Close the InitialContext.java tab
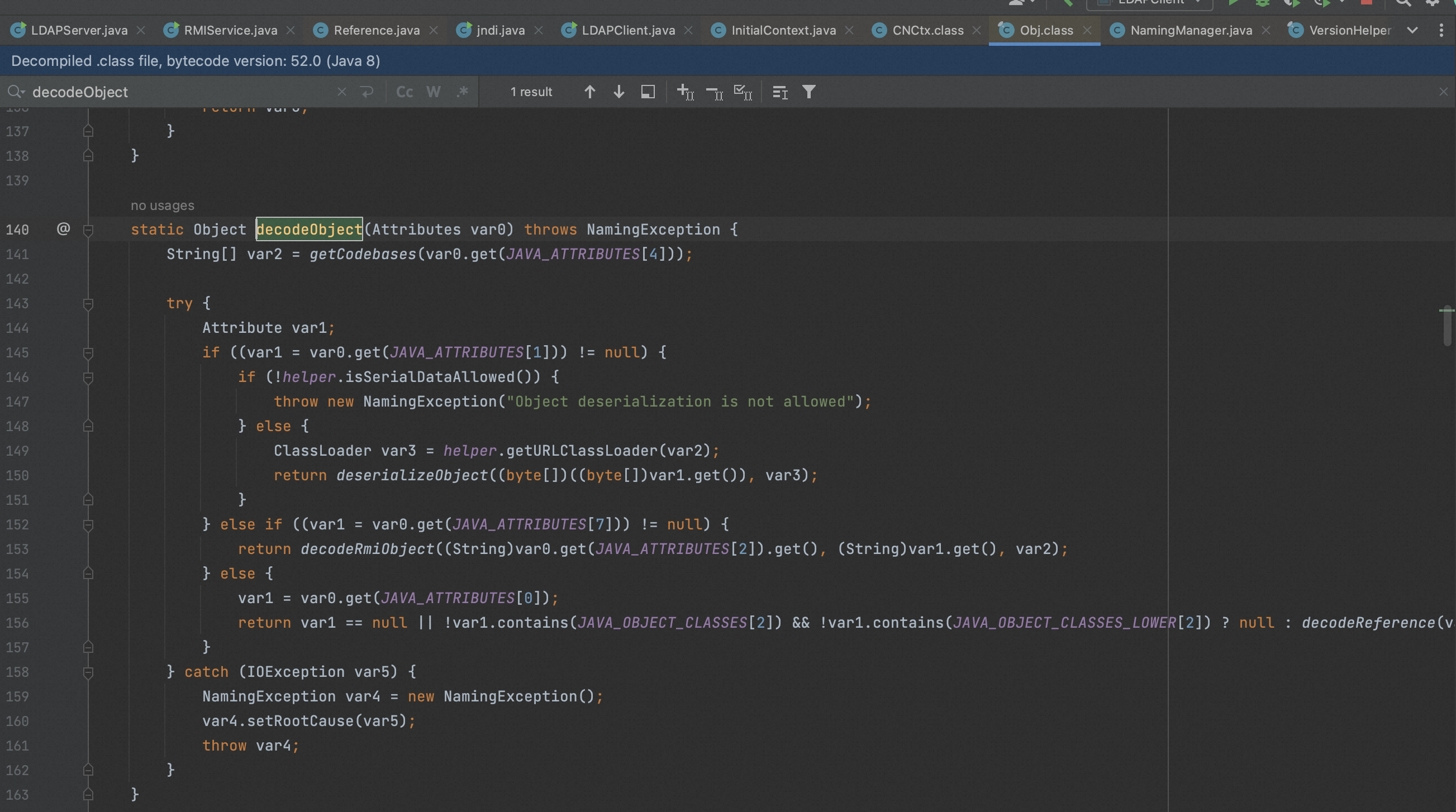The height and width of the screenshot is (812, 1456). [849, 30]
